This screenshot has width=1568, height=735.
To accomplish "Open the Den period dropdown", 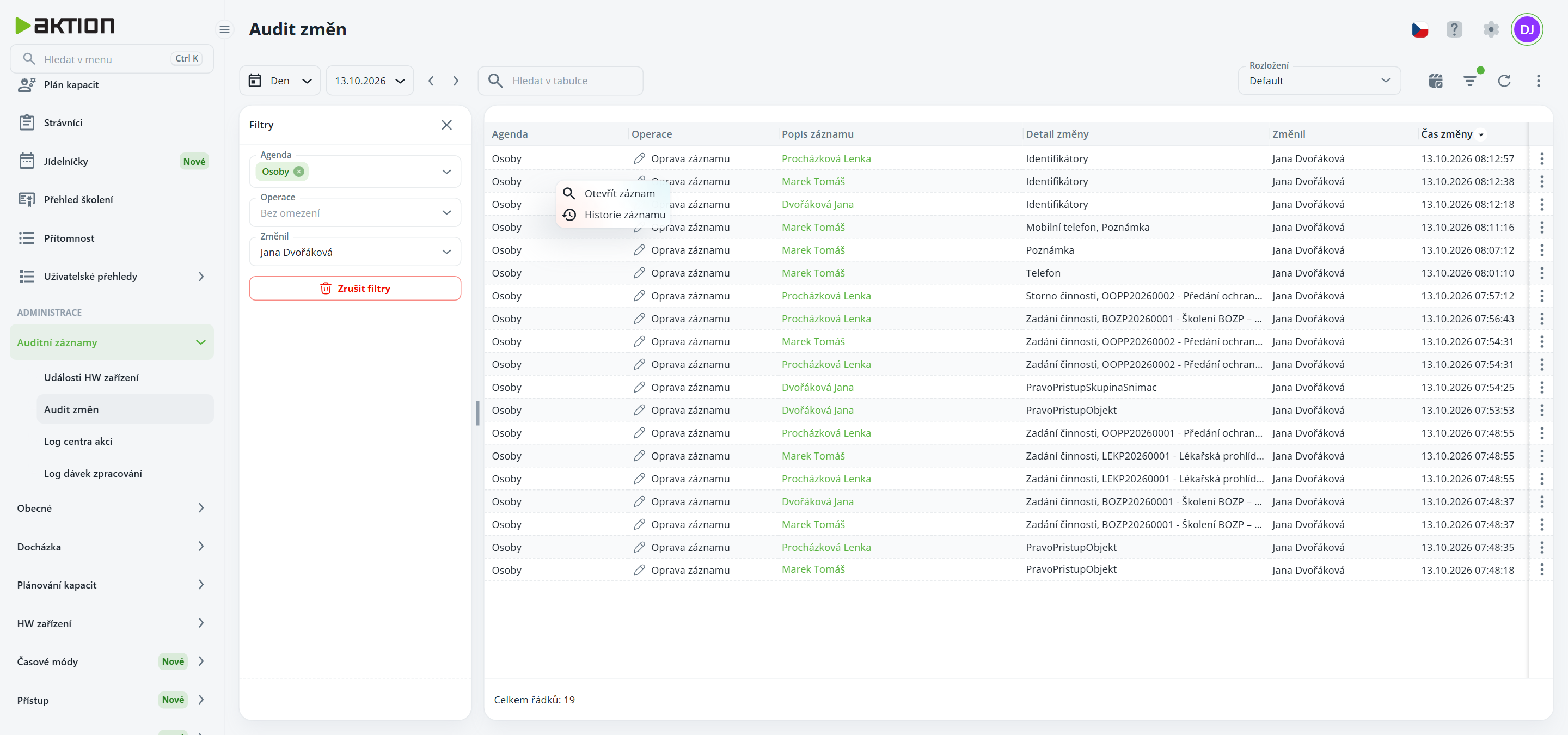I will [280, 81].
